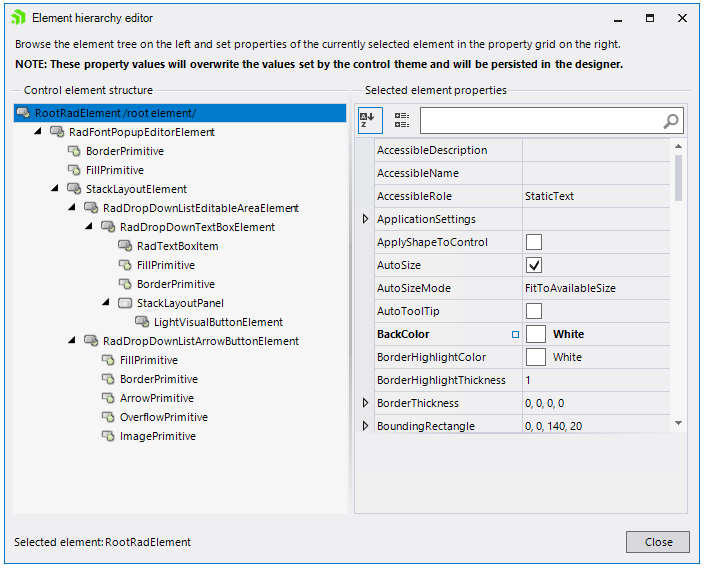
Task: Select the AccessibleName property row
Action: (x=522, y=173)
